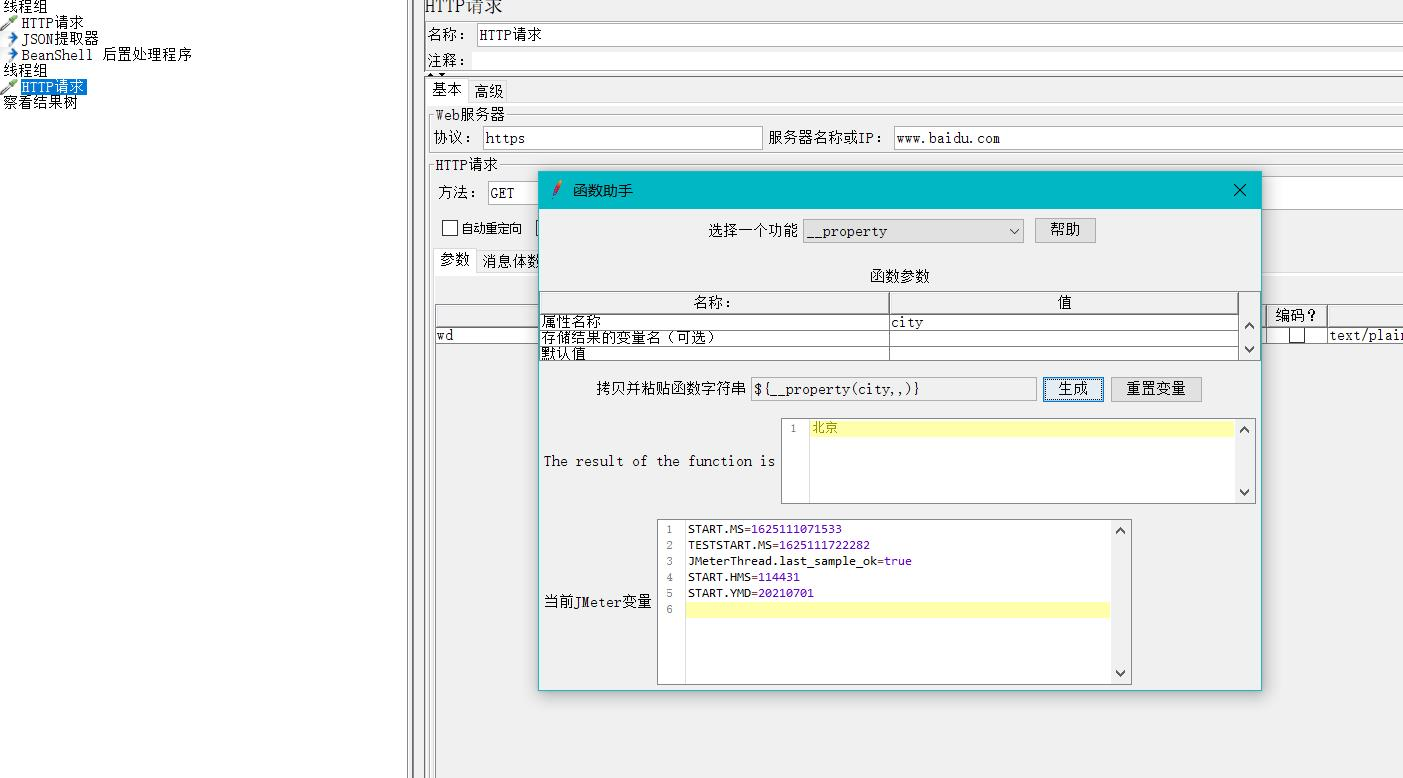Screen dimensions: 1403x778
Task: Close the 函数助手 dialog
Action: (x=1240, y=190)
